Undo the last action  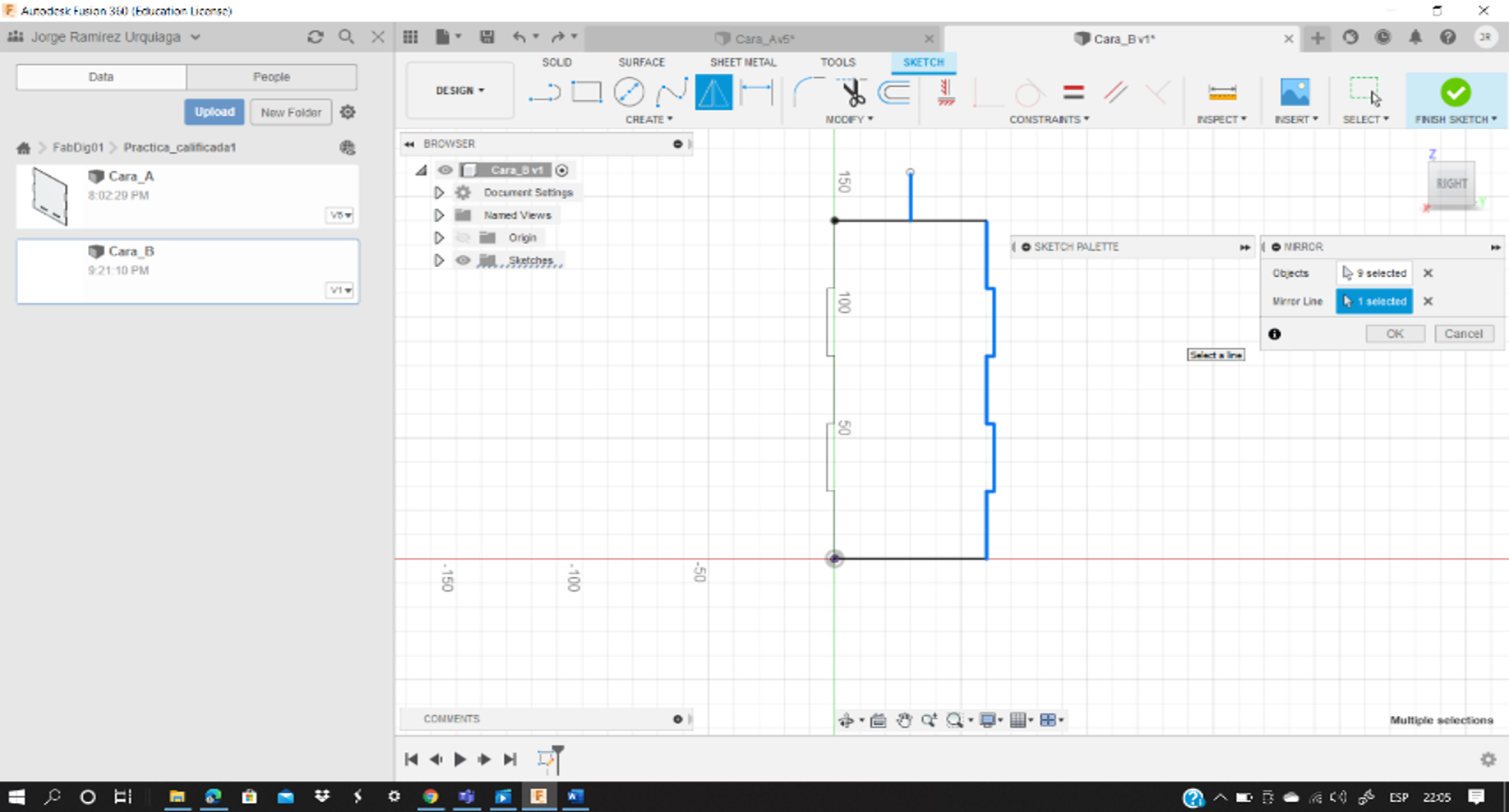coord(519,37)
